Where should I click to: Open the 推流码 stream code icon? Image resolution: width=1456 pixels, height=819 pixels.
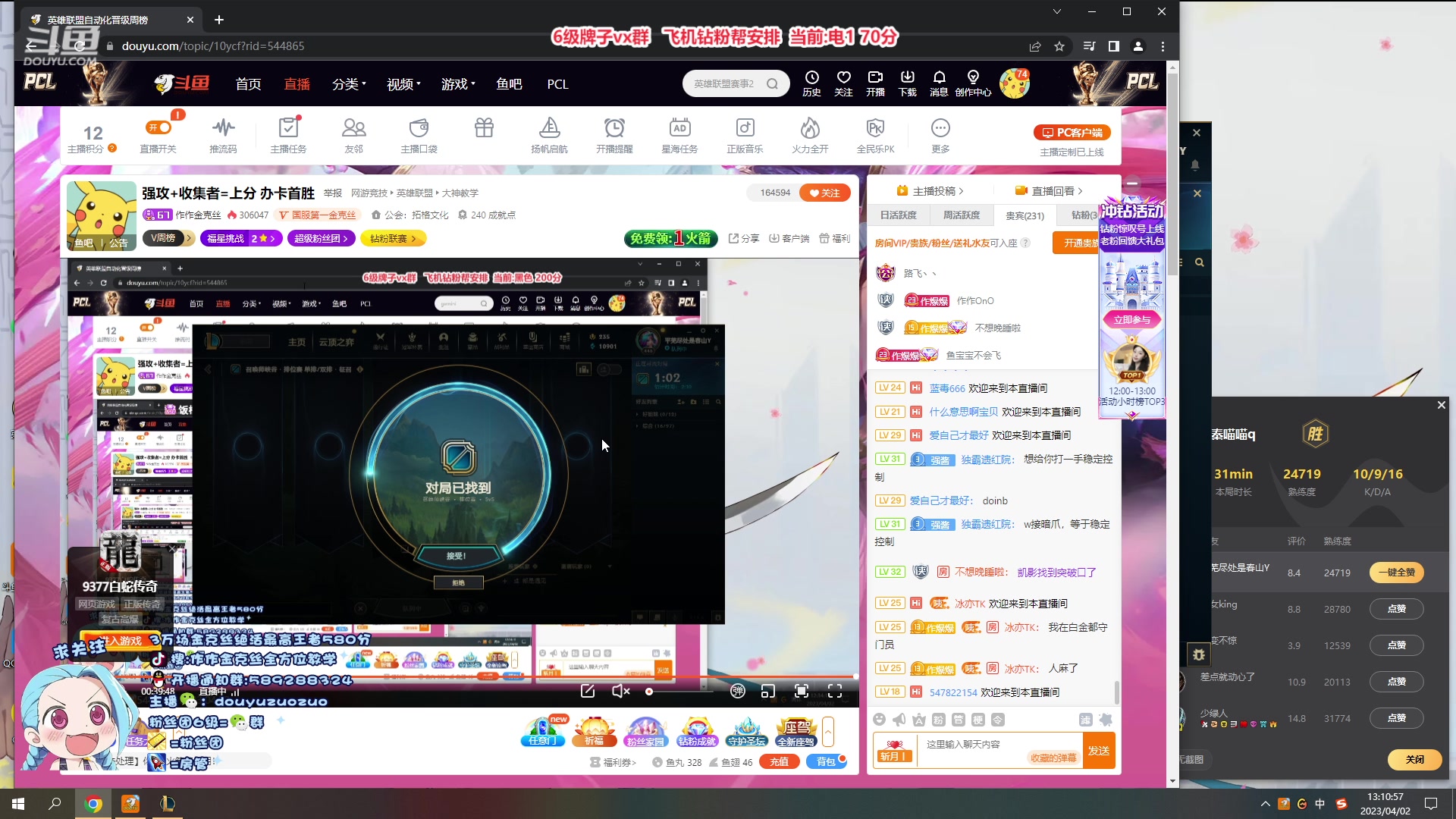223,136
